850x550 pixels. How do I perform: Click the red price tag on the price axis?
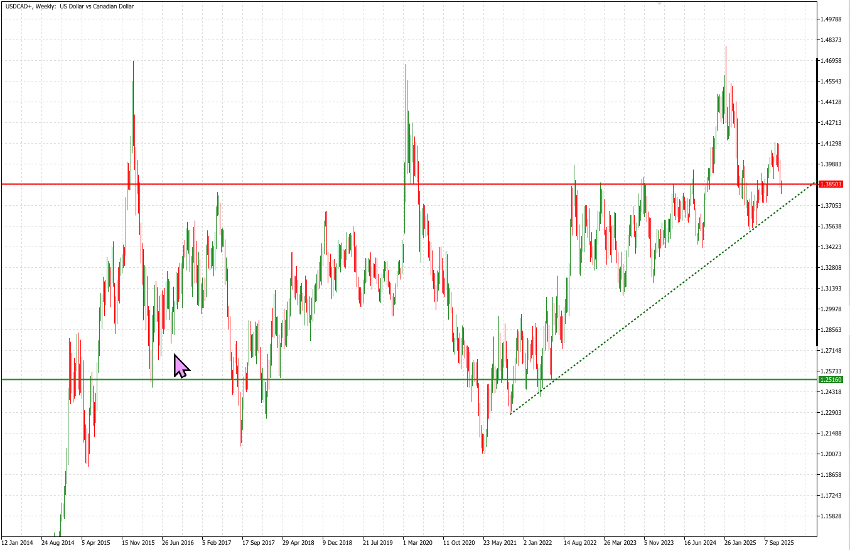click(x=829, y=184)
